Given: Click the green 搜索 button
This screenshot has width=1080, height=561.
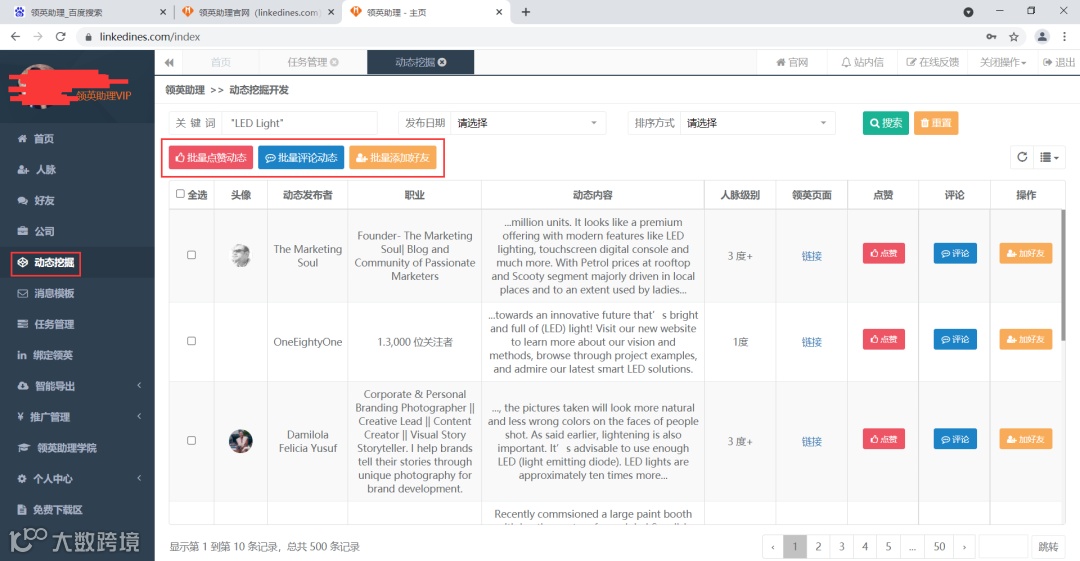Looking at the screenshot, I should pyautogui.click(x=886, y=123).
